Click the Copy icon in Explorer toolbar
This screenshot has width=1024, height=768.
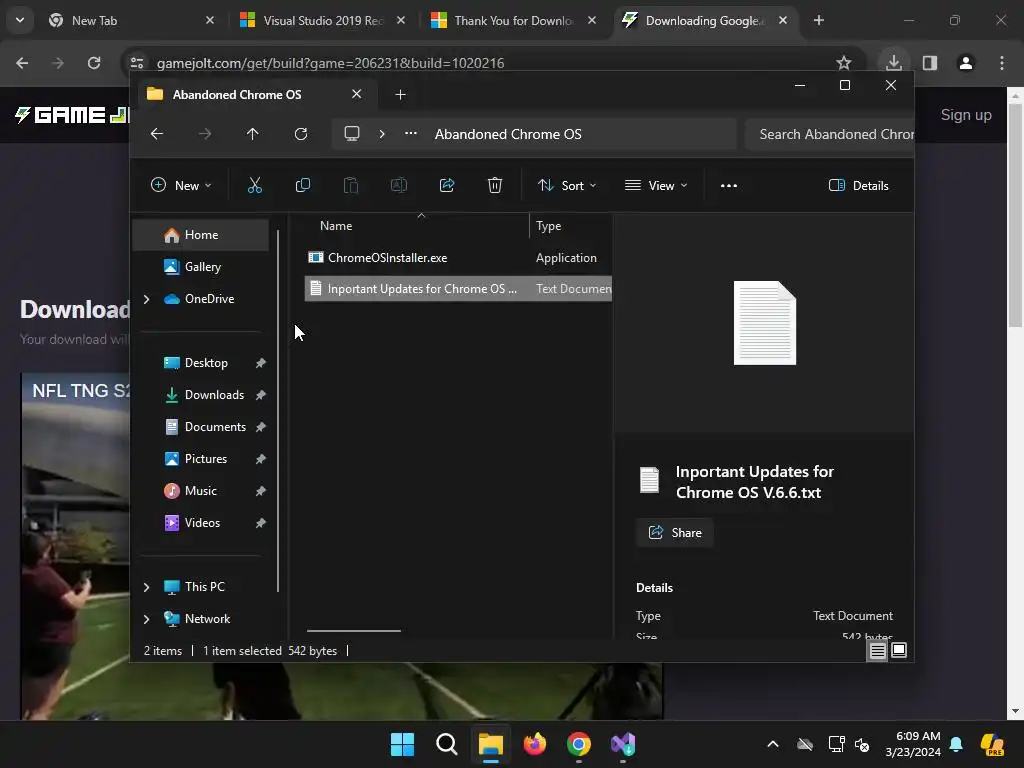pos(302,185)
